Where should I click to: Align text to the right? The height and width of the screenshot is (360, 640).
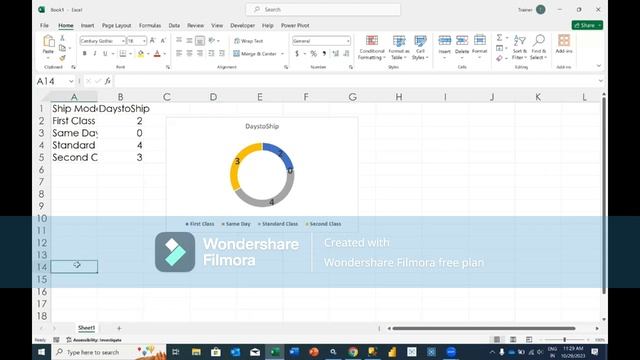click(200, 53)
